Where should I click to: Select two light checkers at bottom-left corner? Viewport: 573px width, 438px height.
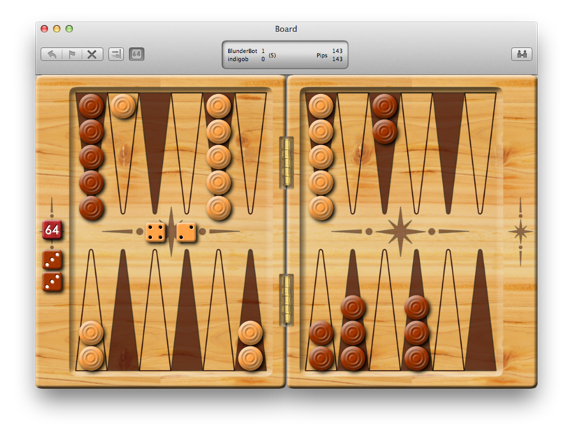click(x=91, y=346)
